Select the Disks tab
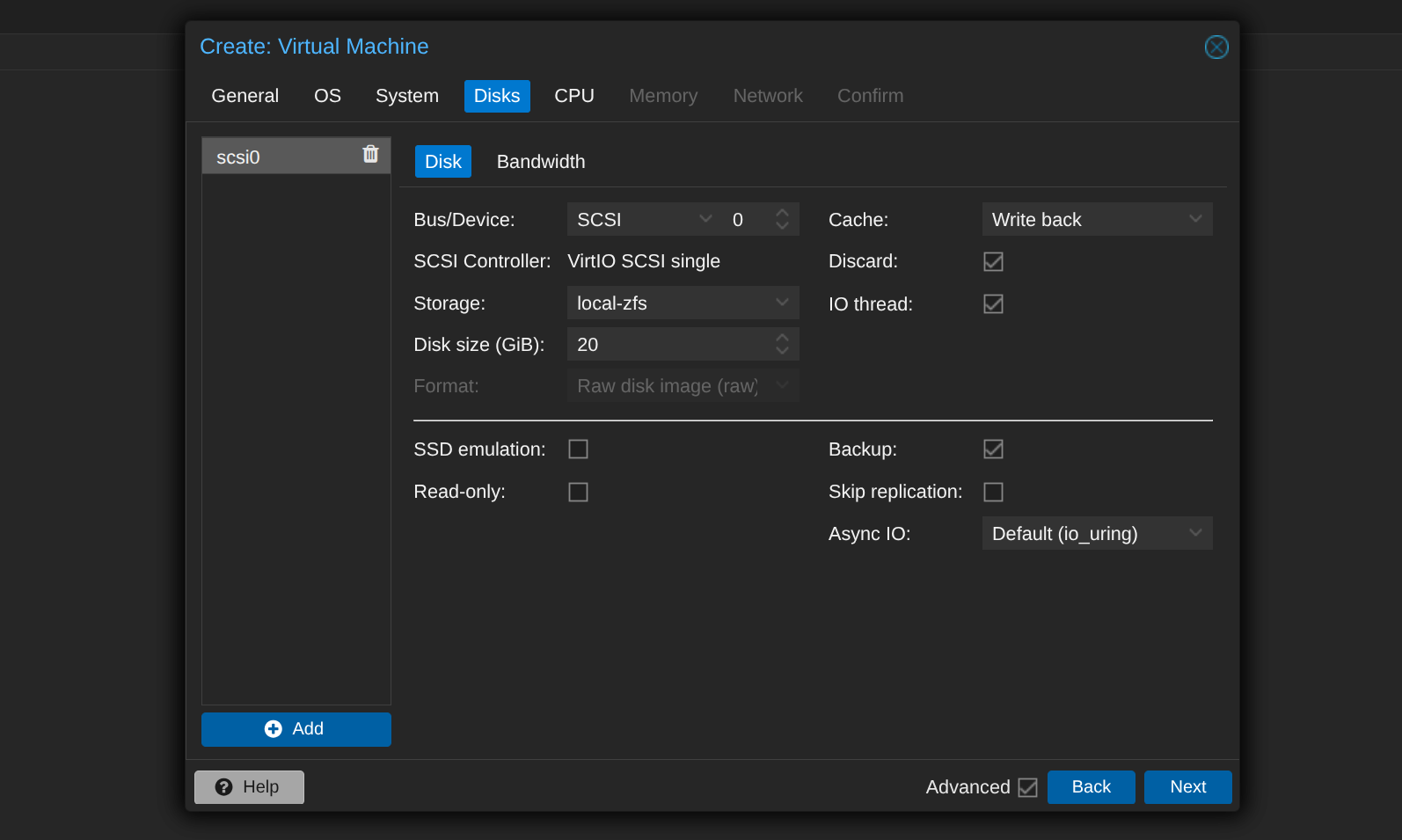The width and height of the screenshot is (1402, 840). click(497, 96)
